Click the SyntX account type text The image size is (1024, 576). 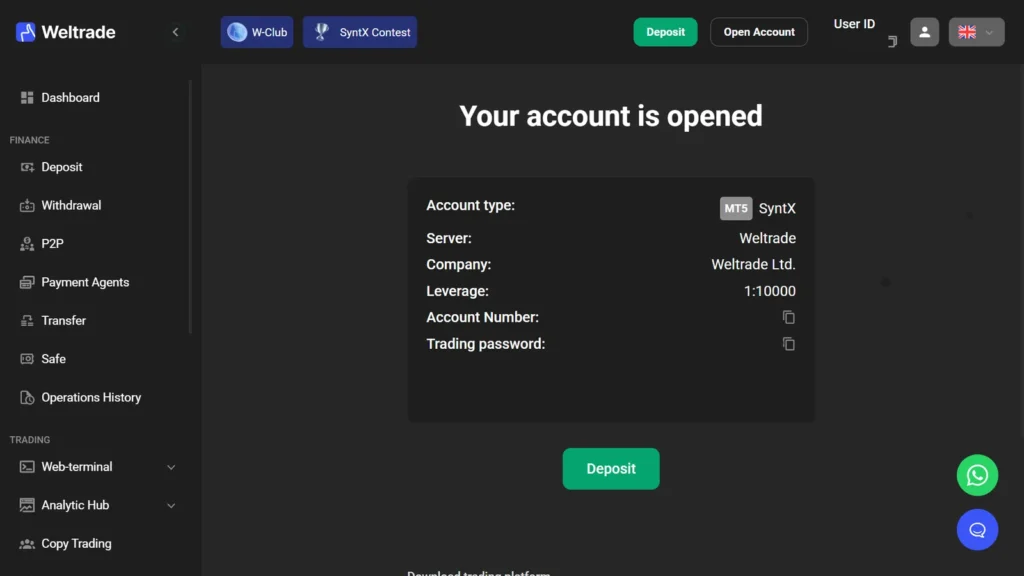(x=777, y=208)
